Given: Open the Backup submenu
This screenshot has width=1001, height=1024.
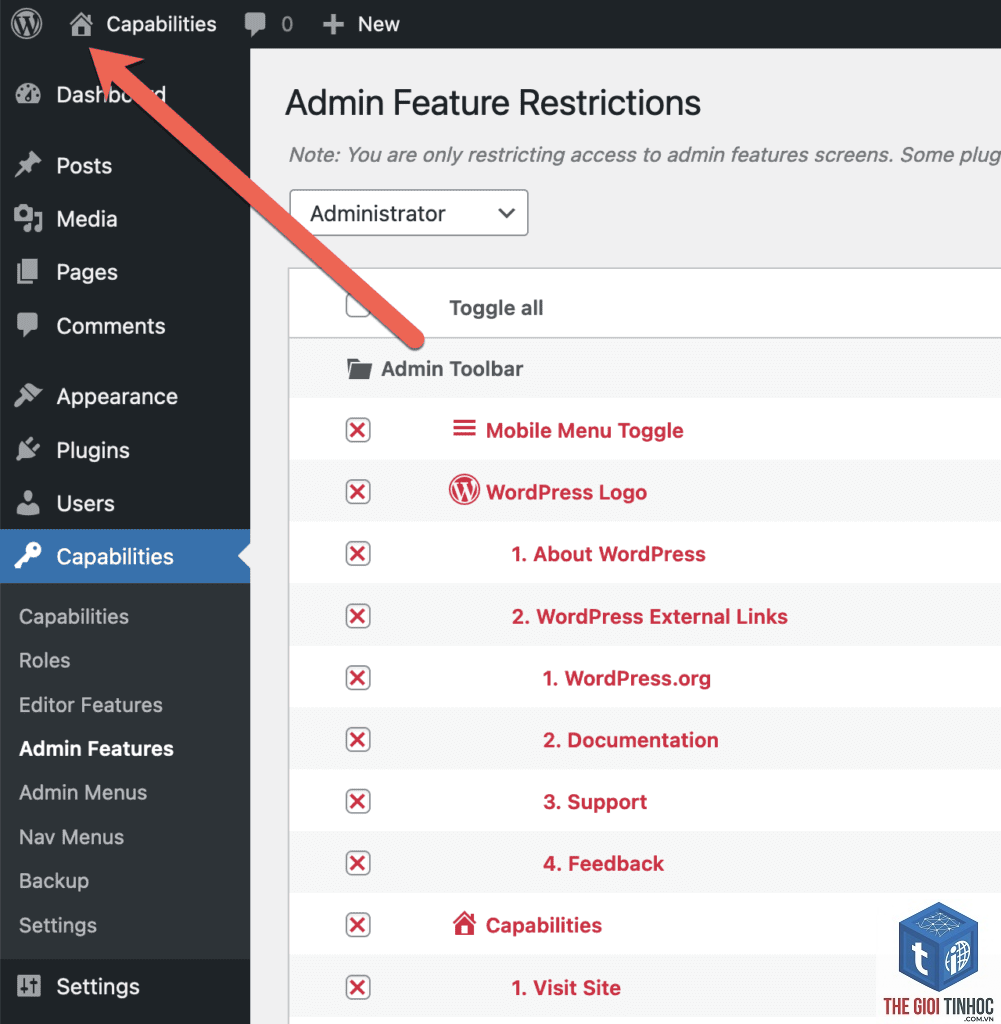Looking at the screenshot, I should [54, 881].
